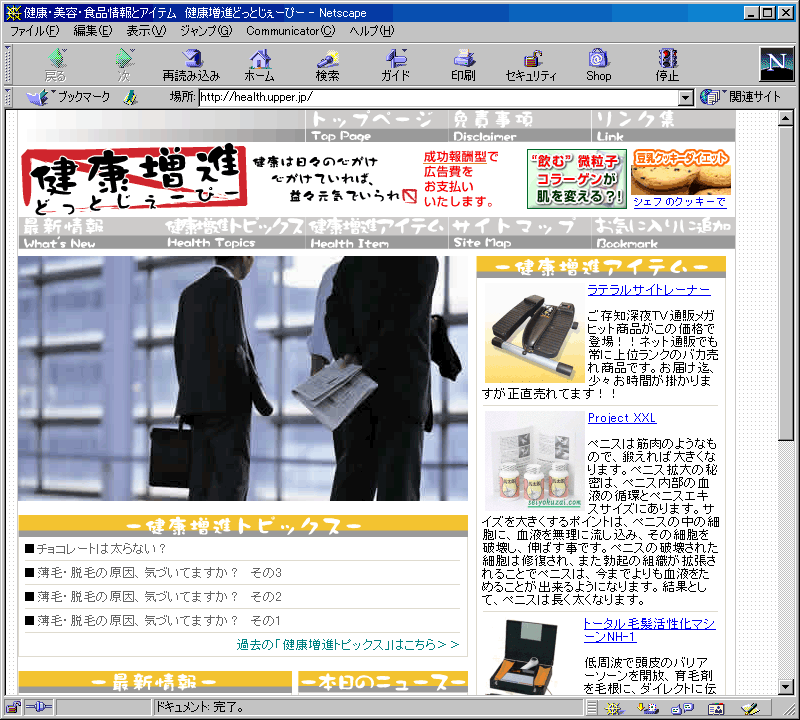Open the 関連サイト related sites button

740,96
